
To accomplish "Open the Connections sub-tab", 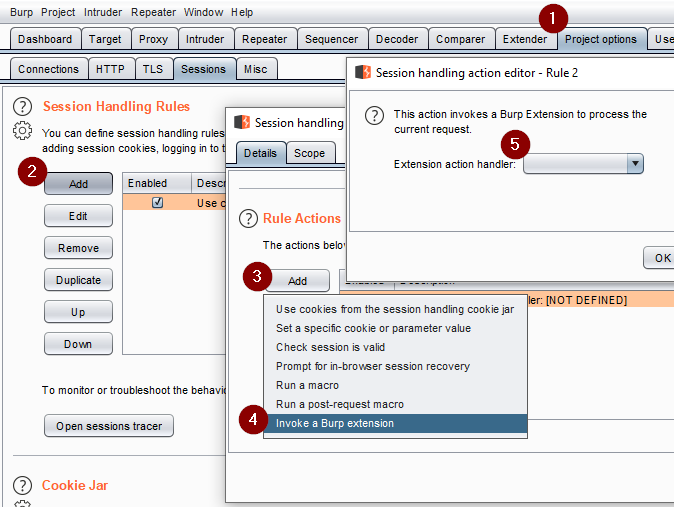I will pos(49,69).
